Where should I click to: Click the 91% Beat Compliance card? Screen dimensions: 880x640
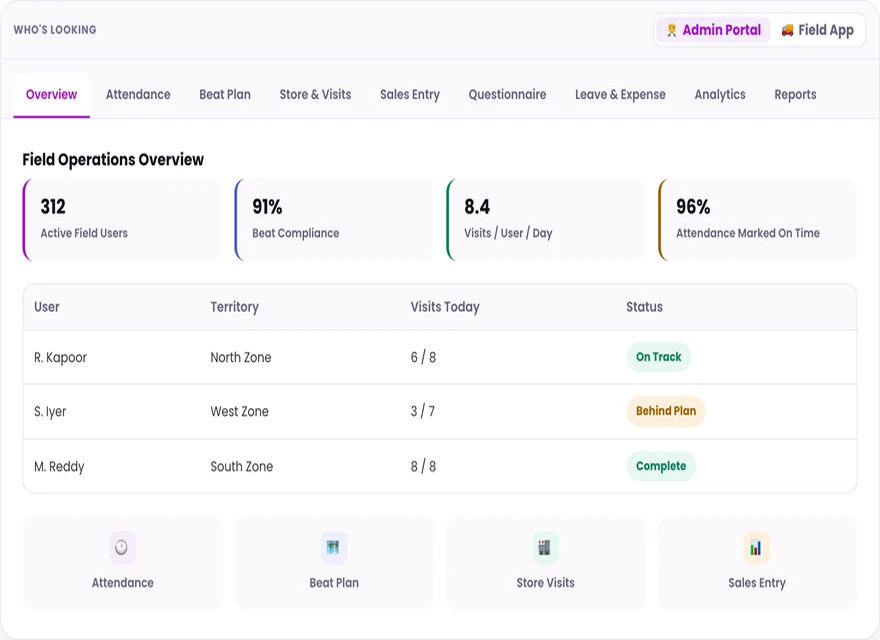pyautogui.click(x=333, y=220)
